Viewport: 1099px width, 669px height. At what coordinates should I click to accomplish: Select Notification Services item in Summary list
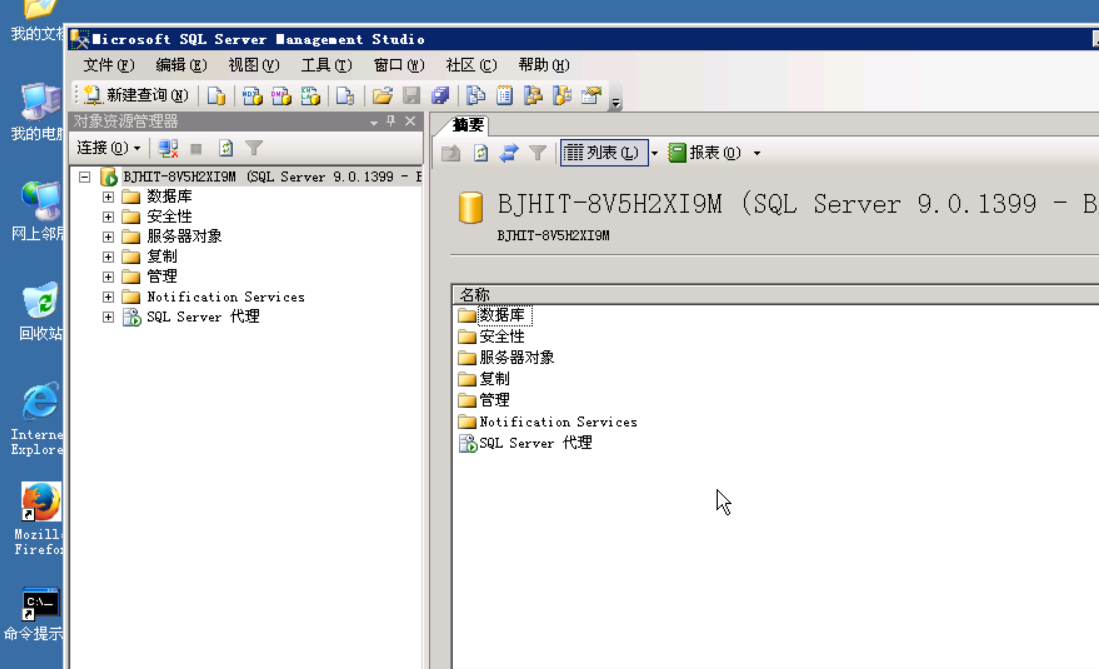point(558,421)
